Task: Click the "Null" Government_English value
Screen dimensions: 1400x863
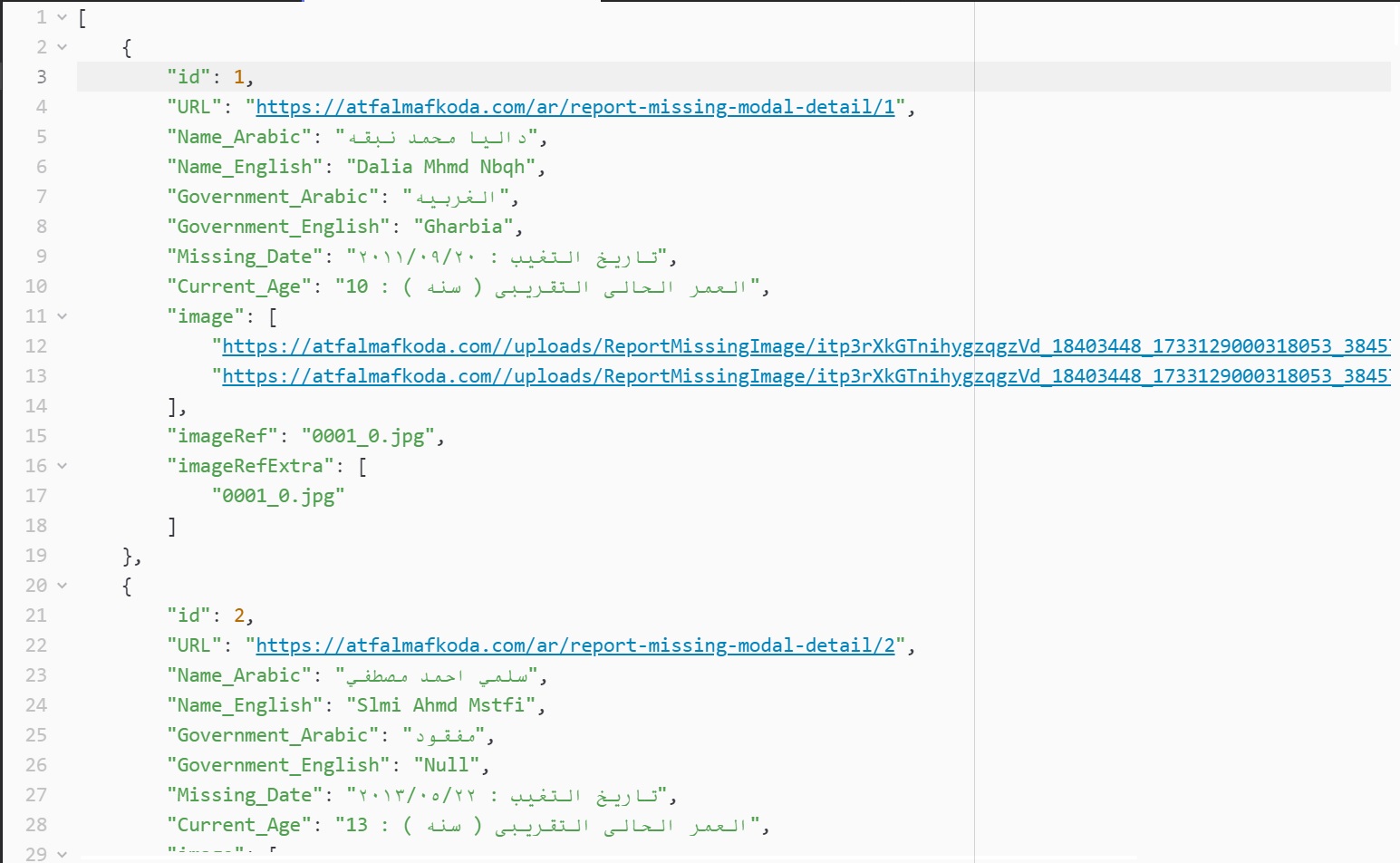Action: pyautogui.click(x=447, y=765)
